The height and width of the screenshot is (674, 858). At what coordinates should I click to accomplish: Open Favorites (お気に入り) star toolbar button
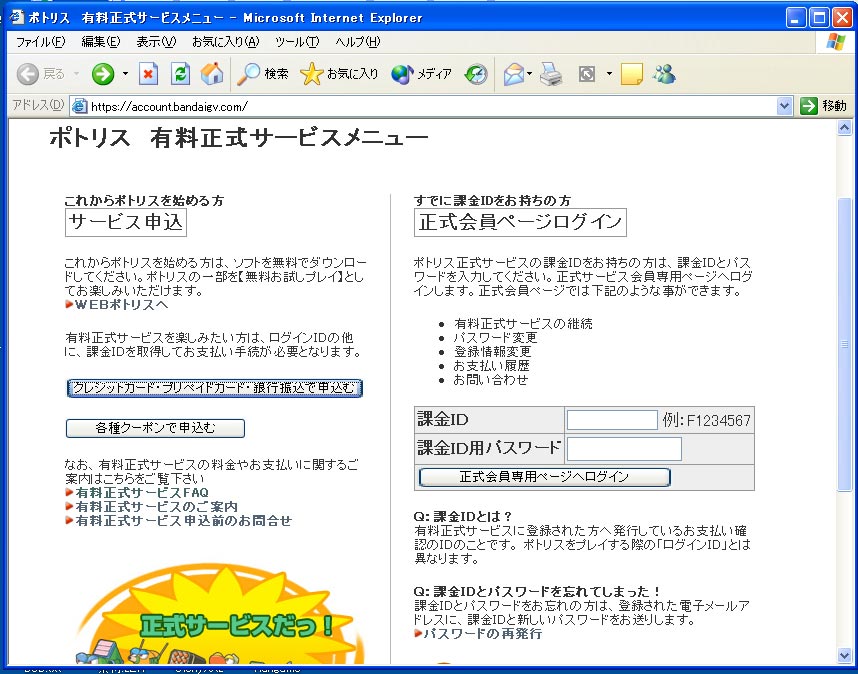(x=339, y=74)
